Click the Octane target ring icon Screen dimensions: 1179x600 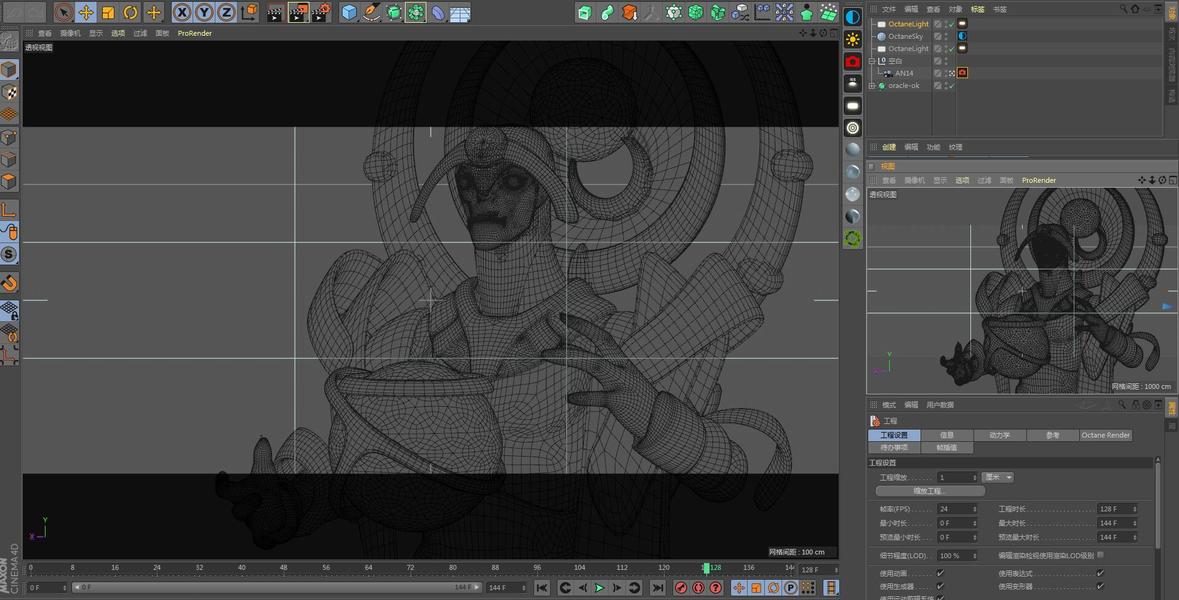pos(853,128)
